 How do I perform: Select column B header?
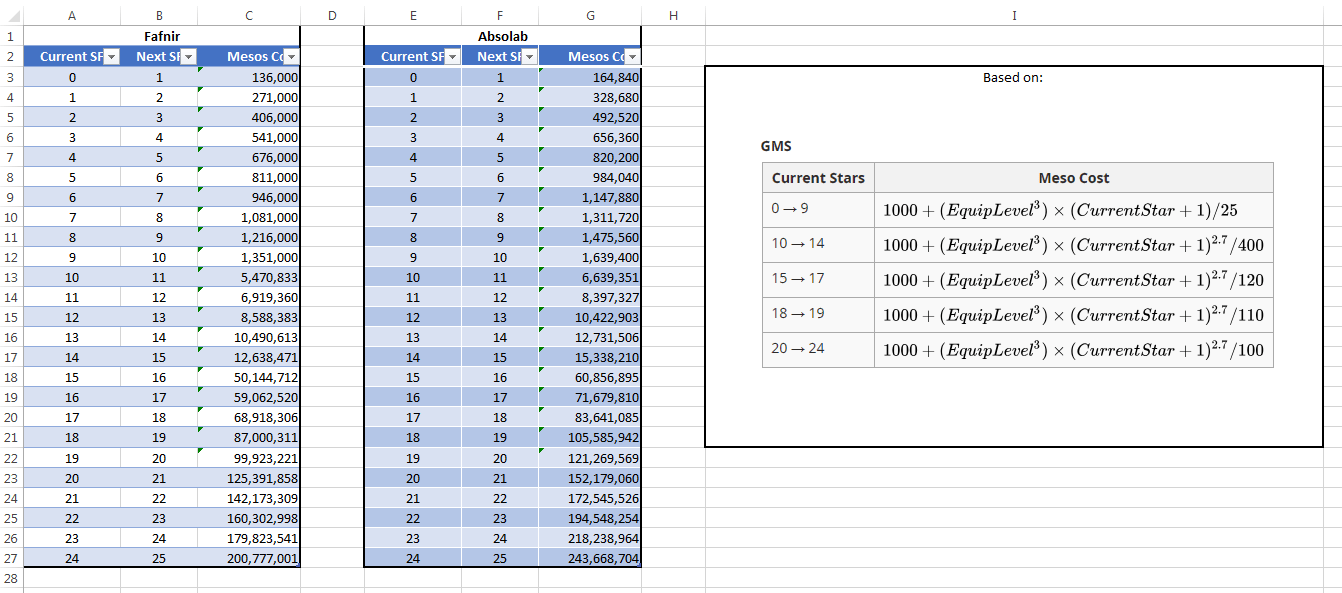pos(159,15)
